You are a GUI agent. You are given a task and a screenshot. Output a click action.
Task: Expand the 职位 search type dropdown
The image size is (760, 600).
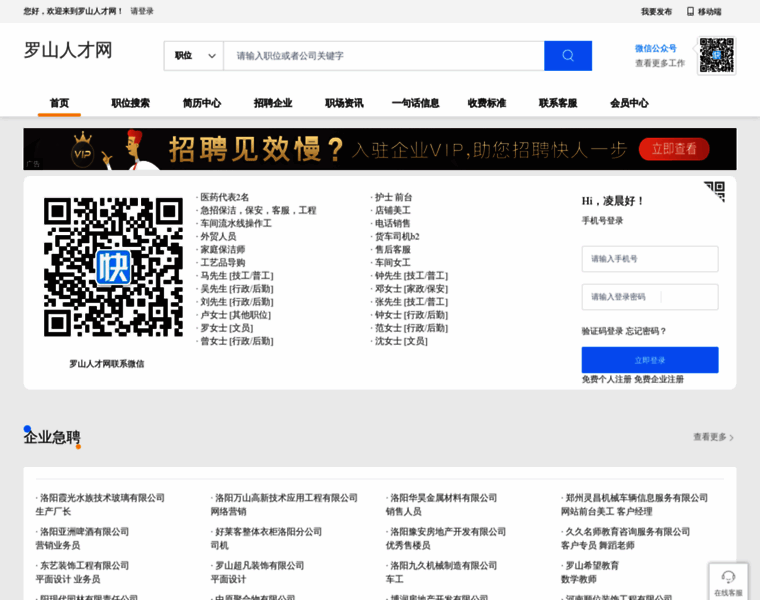pos(194,56)
